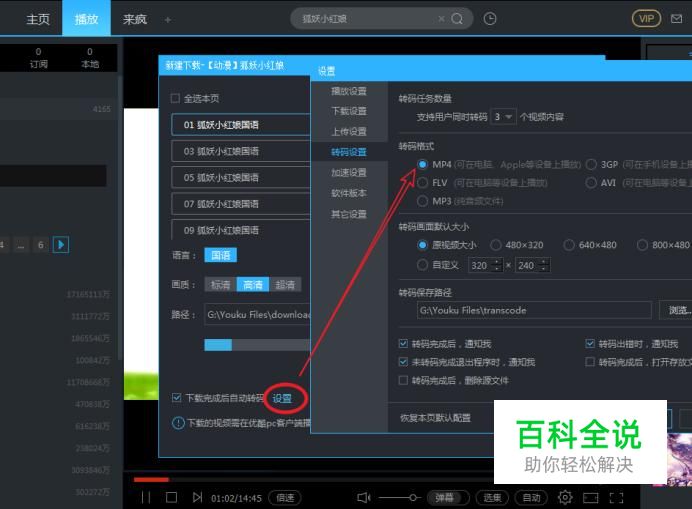The height and width of the screenshot is (509, 692).
Task: Add a new tab with plus icon
Action: pyautogui.click(x=168, y=20)
